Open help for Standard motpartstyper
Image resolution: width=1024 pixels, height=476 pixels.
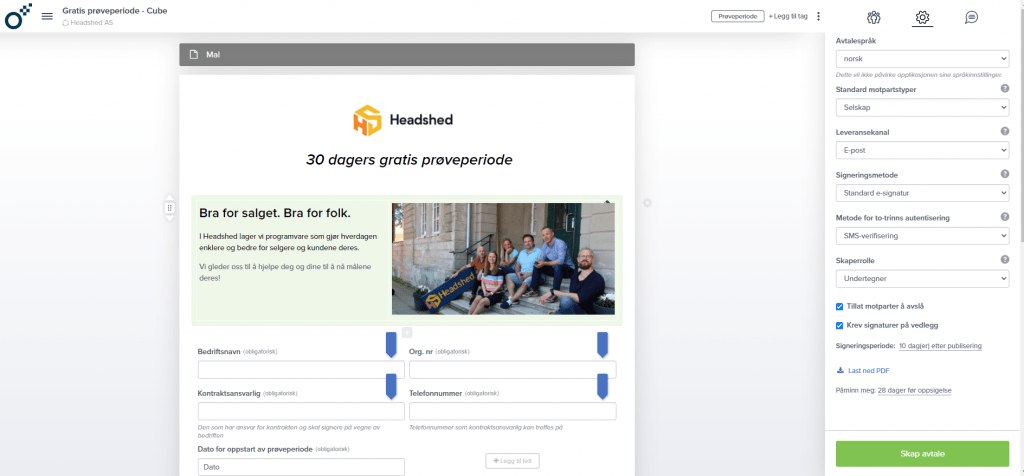1004,89
